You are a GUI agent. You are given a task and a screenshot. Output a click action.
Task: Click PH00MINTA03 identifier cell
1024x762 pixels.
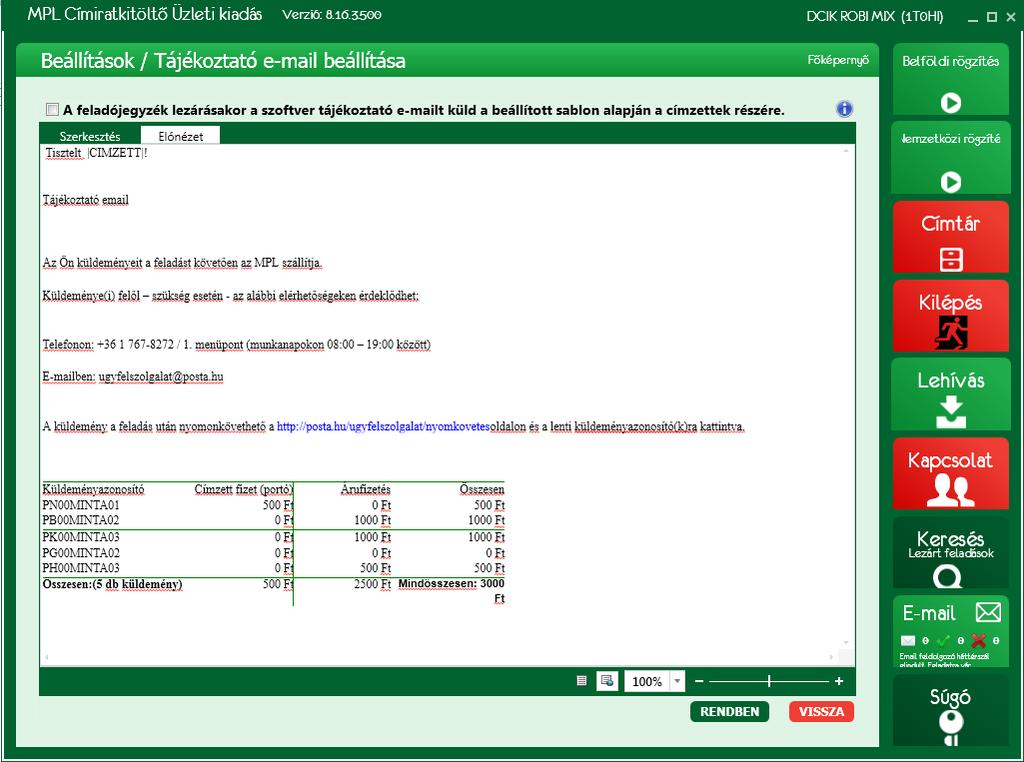(81, 567)
